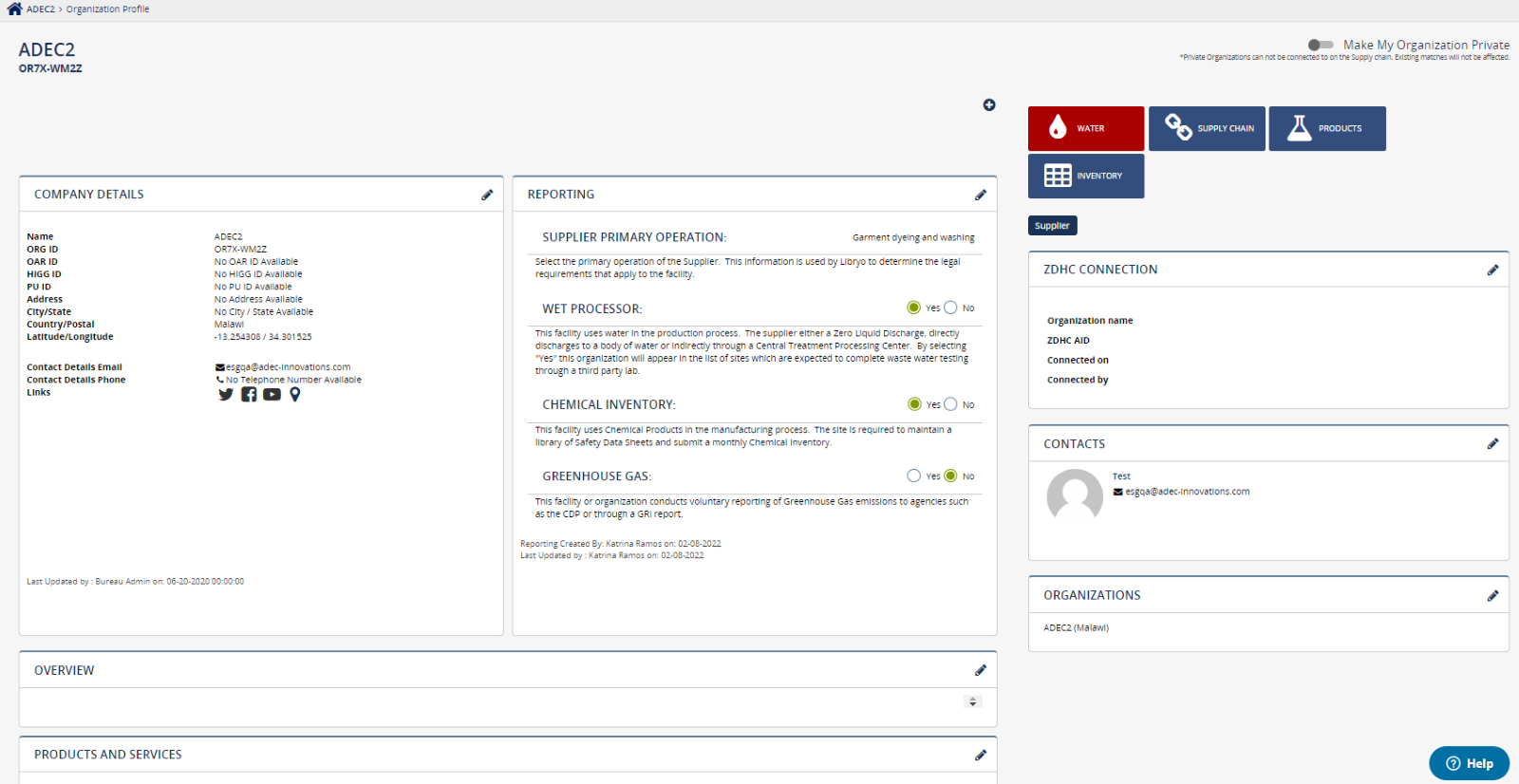The width and height of the screenshot is (1519, 784).
Task: Select No for Greenhouse Gas
Action: tap(950, 476)
